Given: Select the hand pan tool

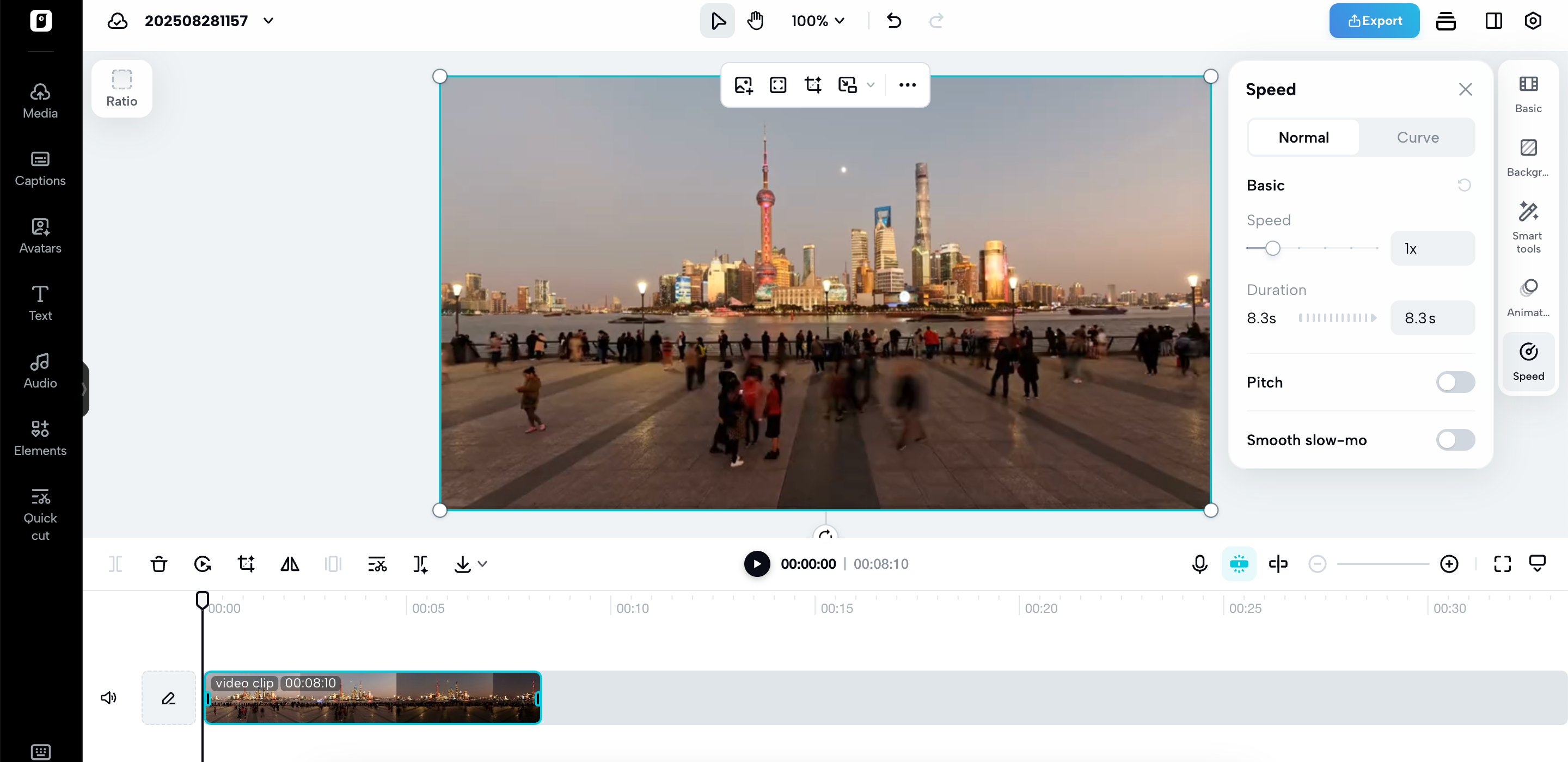Looking at the screenshot, I should pos(755,21).
